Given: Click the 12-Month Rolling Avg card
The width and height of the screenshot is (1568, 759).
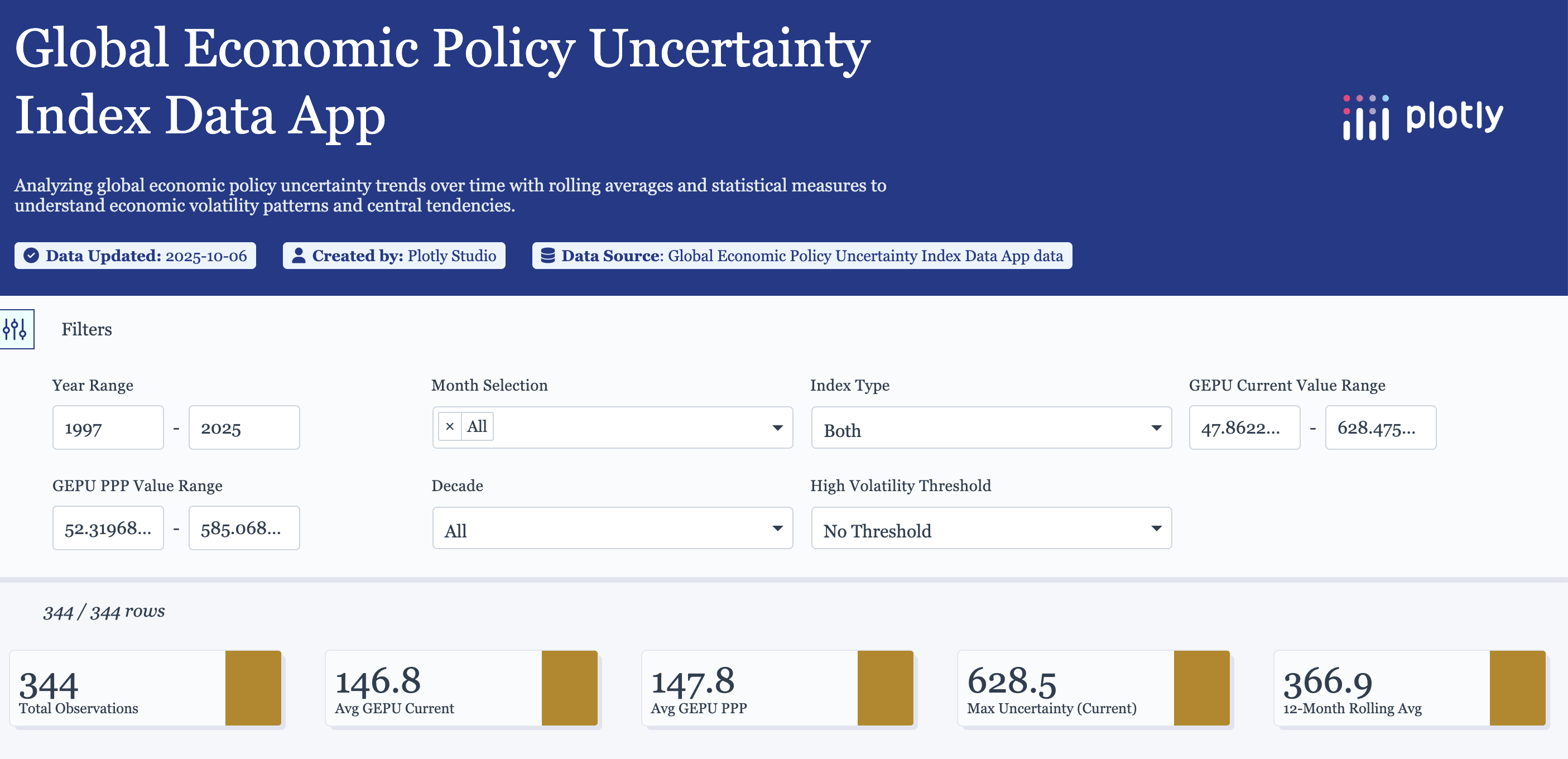Looking at the screenshot, I should [1381, 688].
